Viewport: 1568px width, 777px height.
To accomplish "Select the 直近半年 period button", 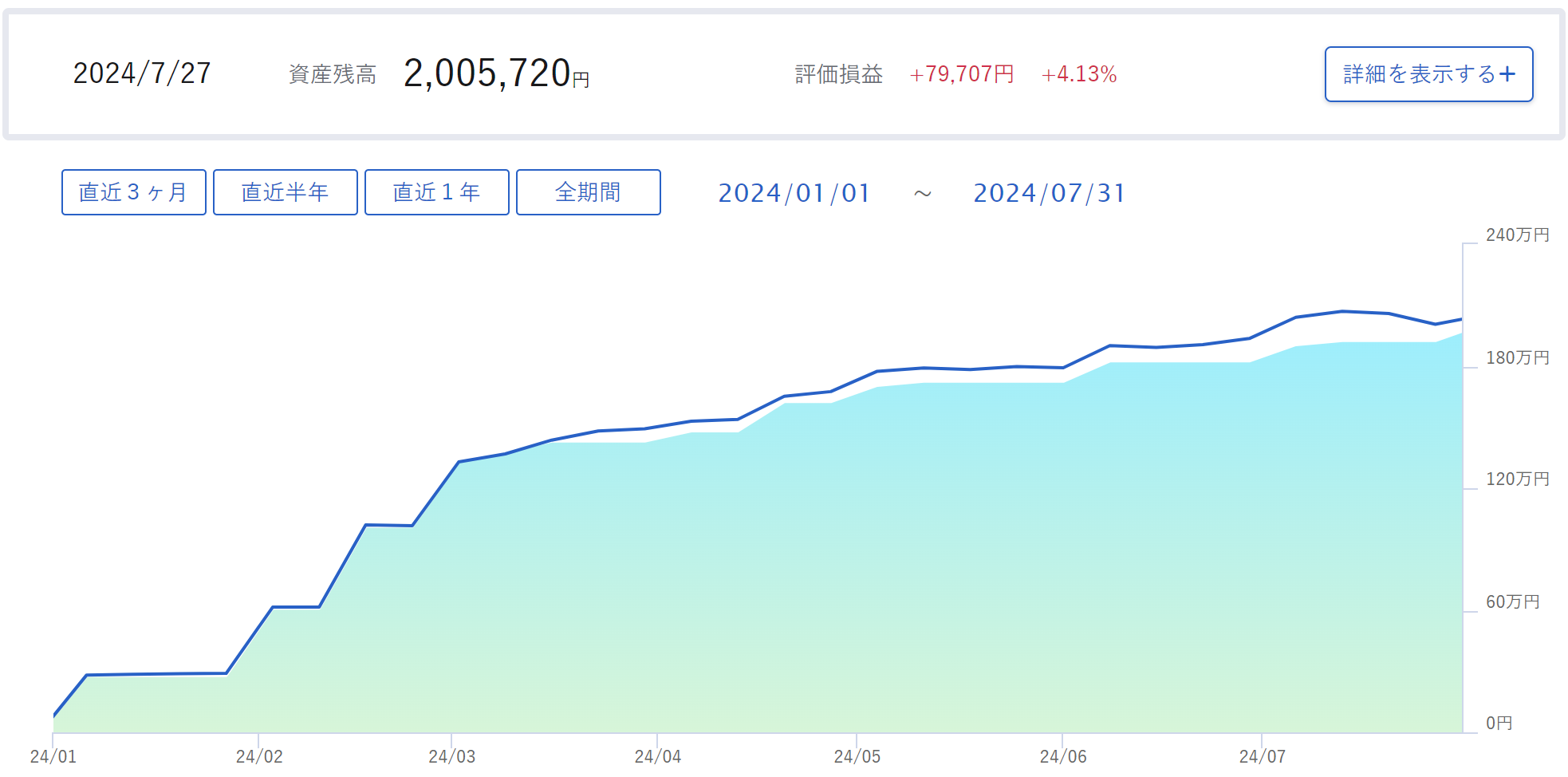I will coord(286,192).
